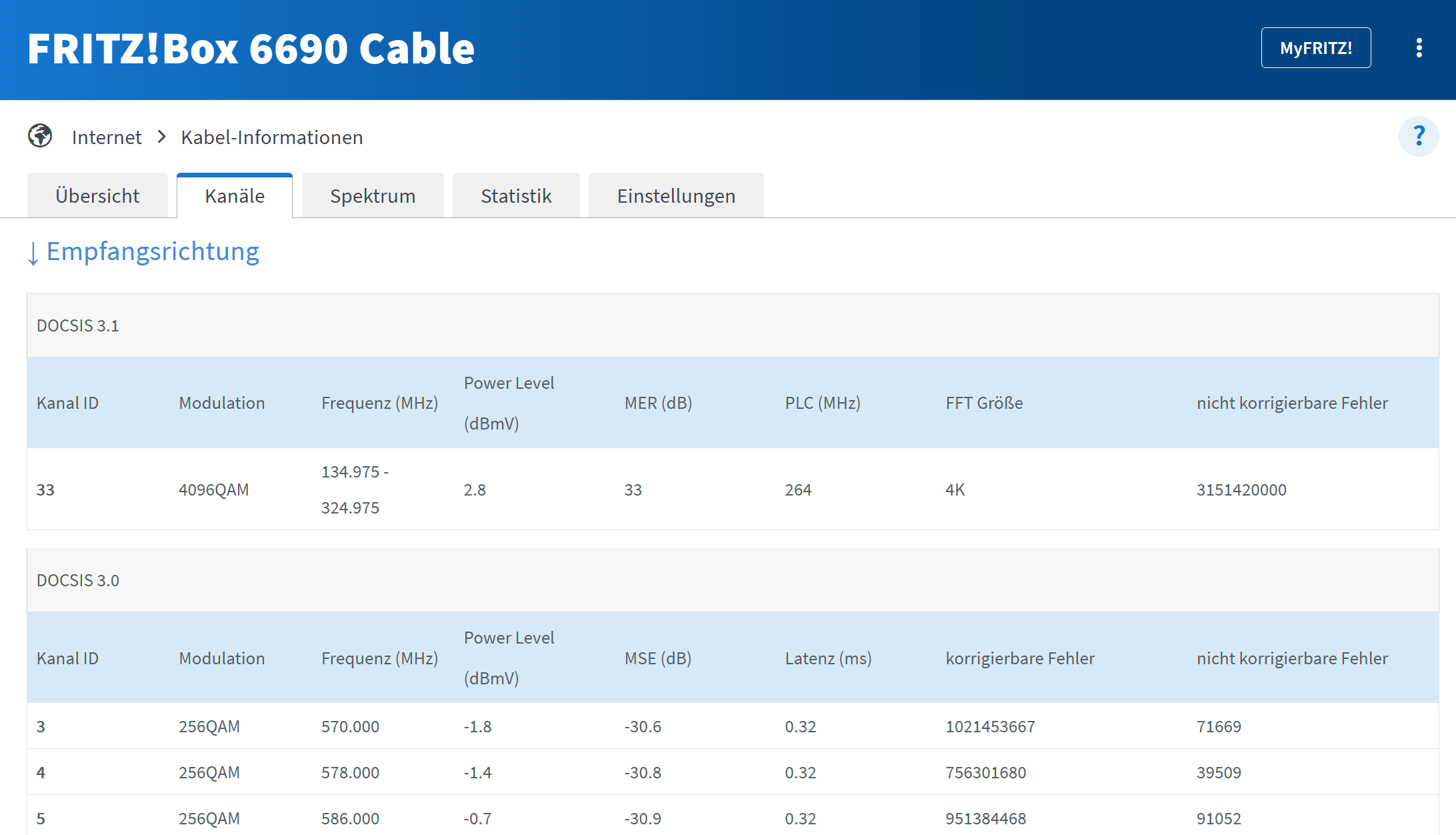
Task: Click the question mark help icon
Action: point(1418,137)
